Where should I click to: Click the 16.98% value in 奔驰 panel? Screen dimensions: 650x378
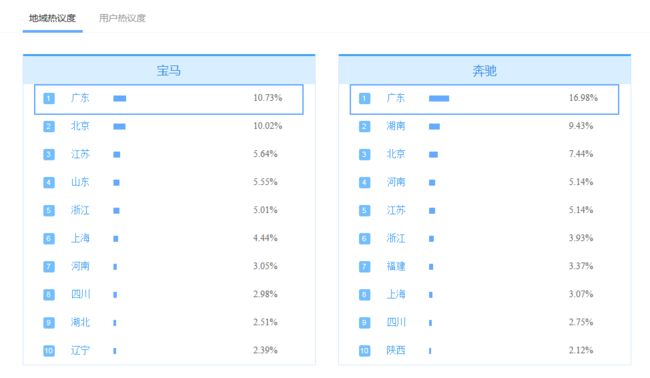point(583,98)
